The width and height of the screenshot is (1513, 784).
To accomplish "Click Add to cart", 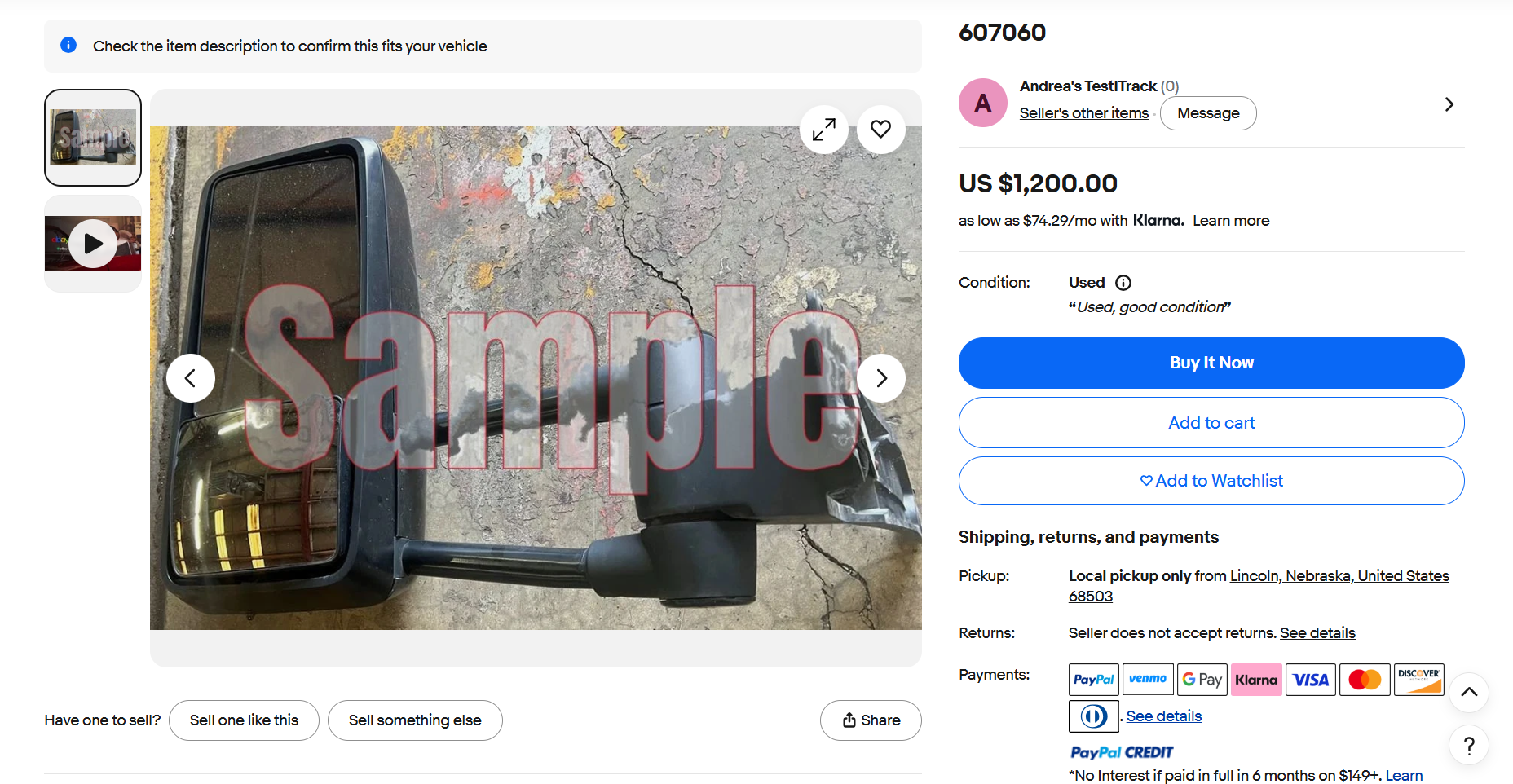I will click(1211, 423).
